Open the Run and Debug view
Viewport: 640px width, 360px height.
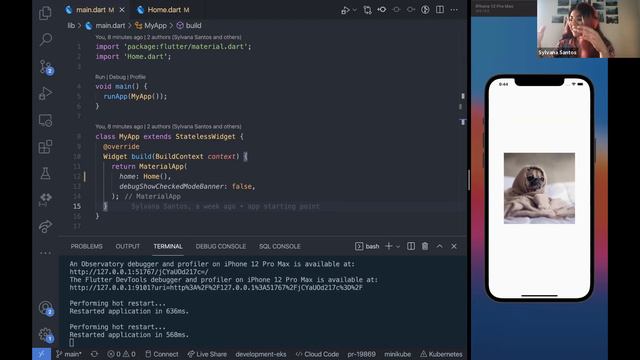point(45,93)
